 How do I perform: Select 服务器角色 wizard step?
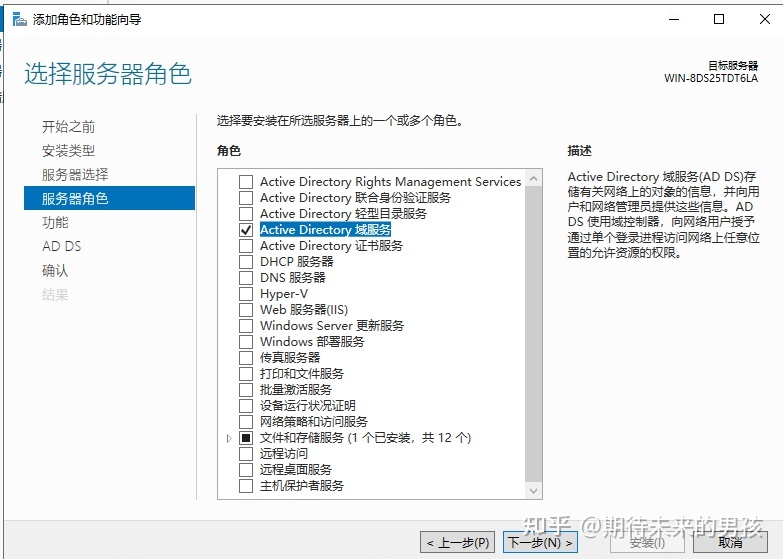109,198
